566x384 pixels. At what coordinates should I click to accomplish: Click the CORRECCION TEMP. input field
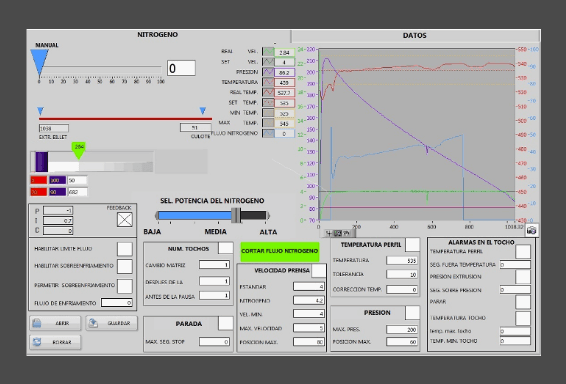click(402, 289)
